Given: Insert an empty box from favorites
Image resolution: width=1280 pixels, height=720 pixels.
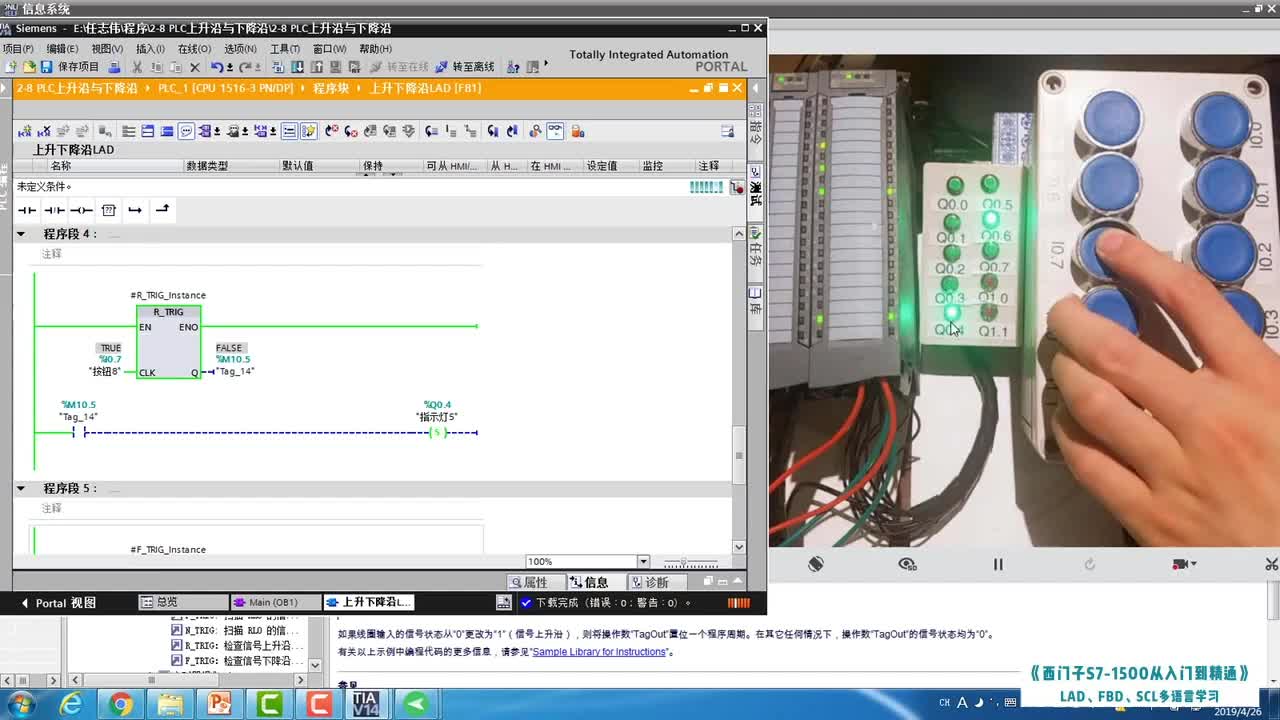Looking at the screenshot, I should pyautogui.click(x=109, y=210).
